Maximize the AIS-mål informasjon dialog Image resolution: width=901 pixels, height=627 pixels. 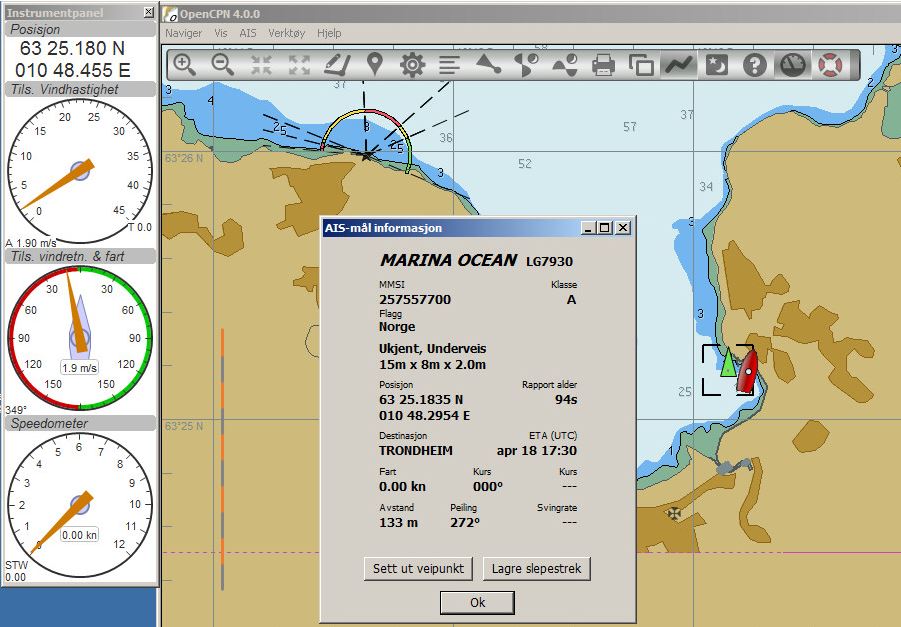(x=604, y=228)
